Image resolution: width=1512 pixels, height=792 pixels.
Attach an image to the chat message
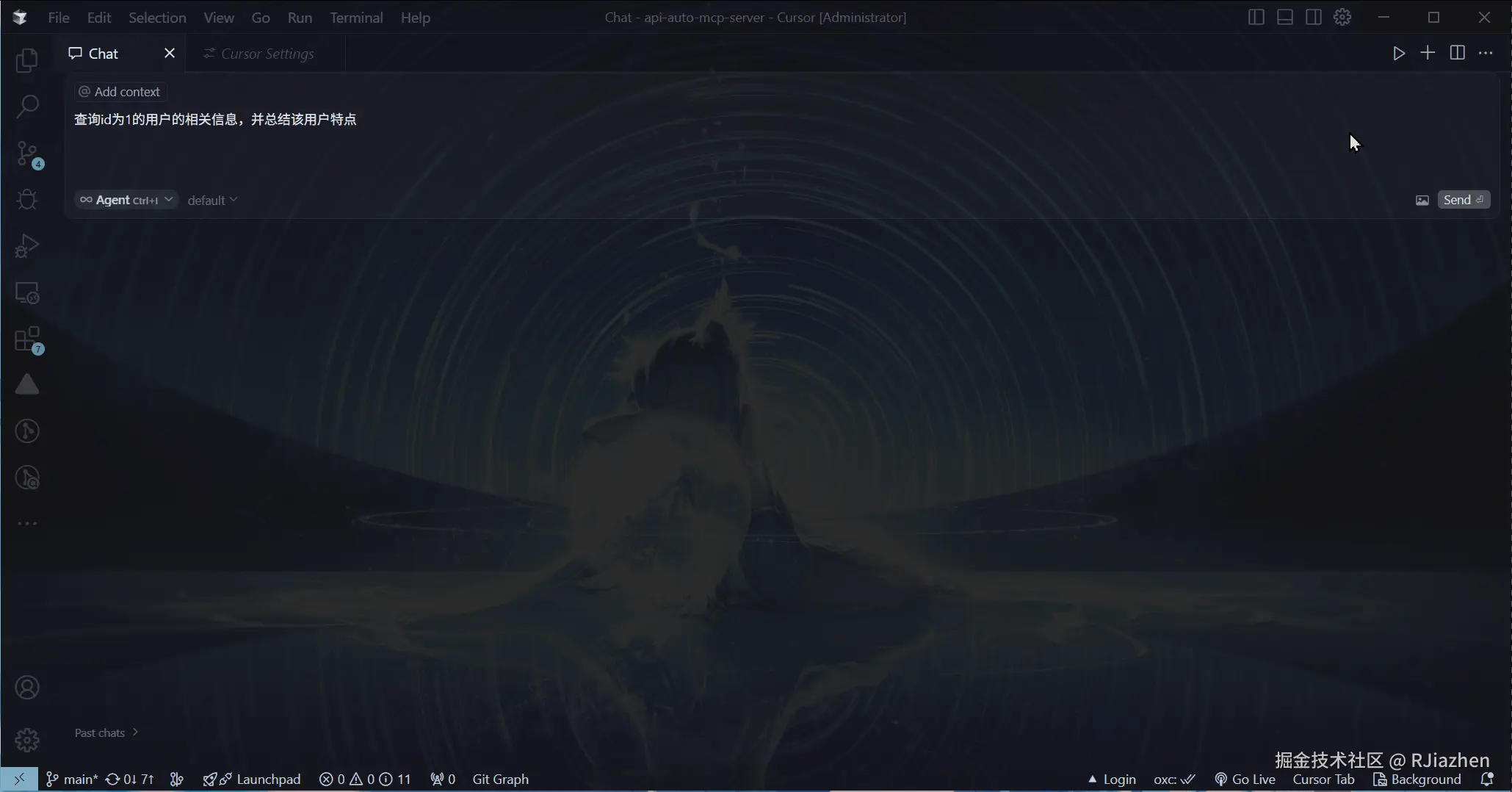point(1422,201)
